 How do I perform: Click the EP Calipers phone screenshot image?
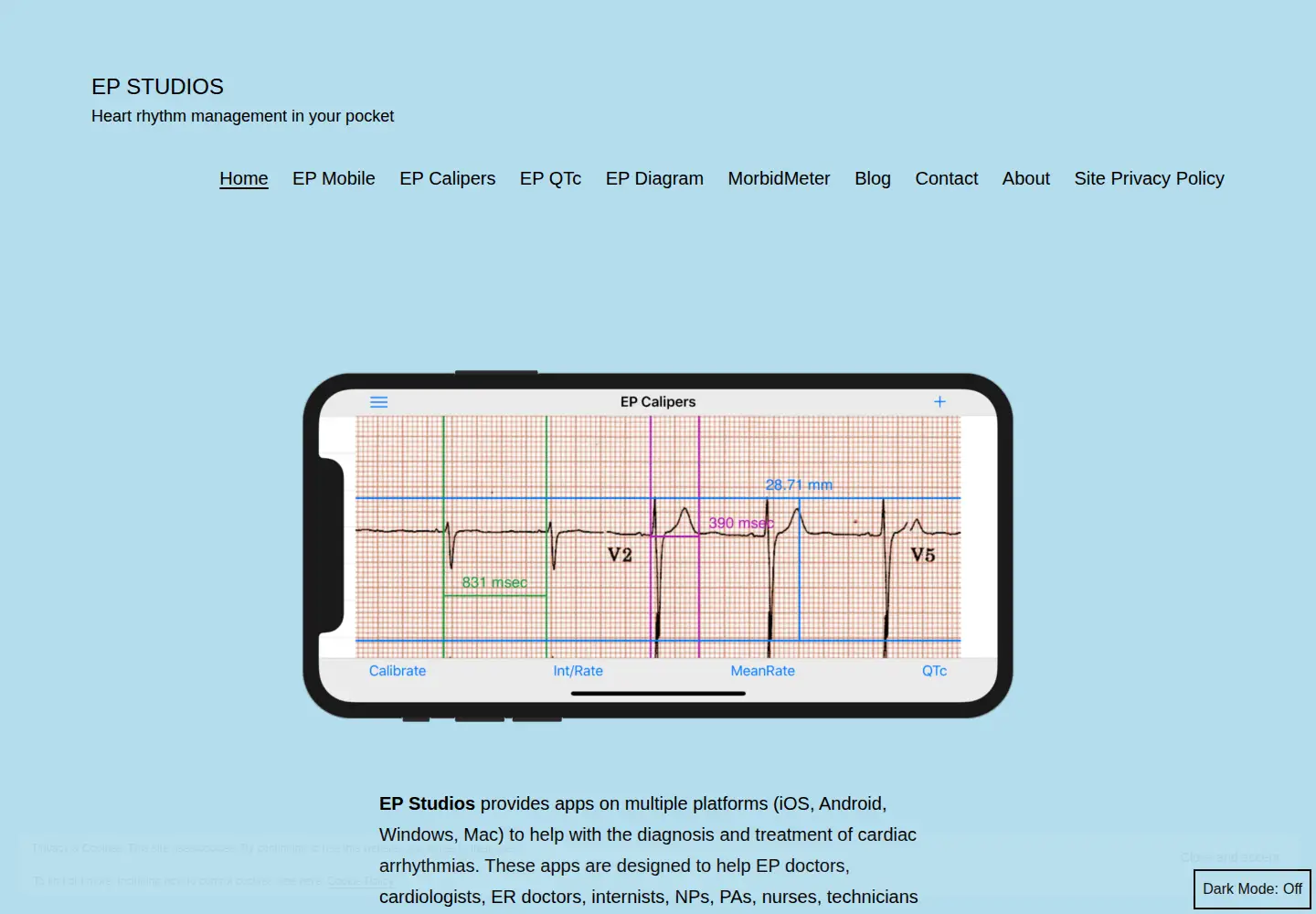tap(658, 546)
